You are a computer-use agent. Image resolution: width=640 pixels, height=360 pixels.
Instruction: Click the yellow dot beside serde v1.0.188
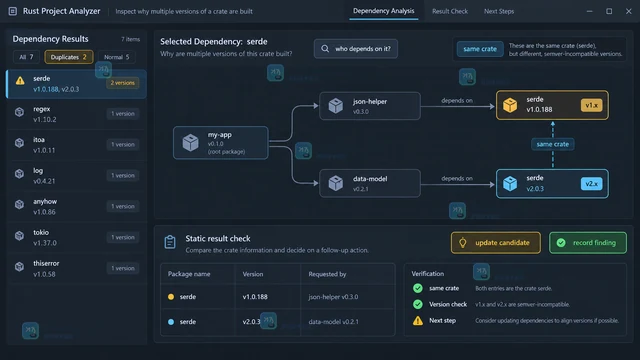click(171, 297)
